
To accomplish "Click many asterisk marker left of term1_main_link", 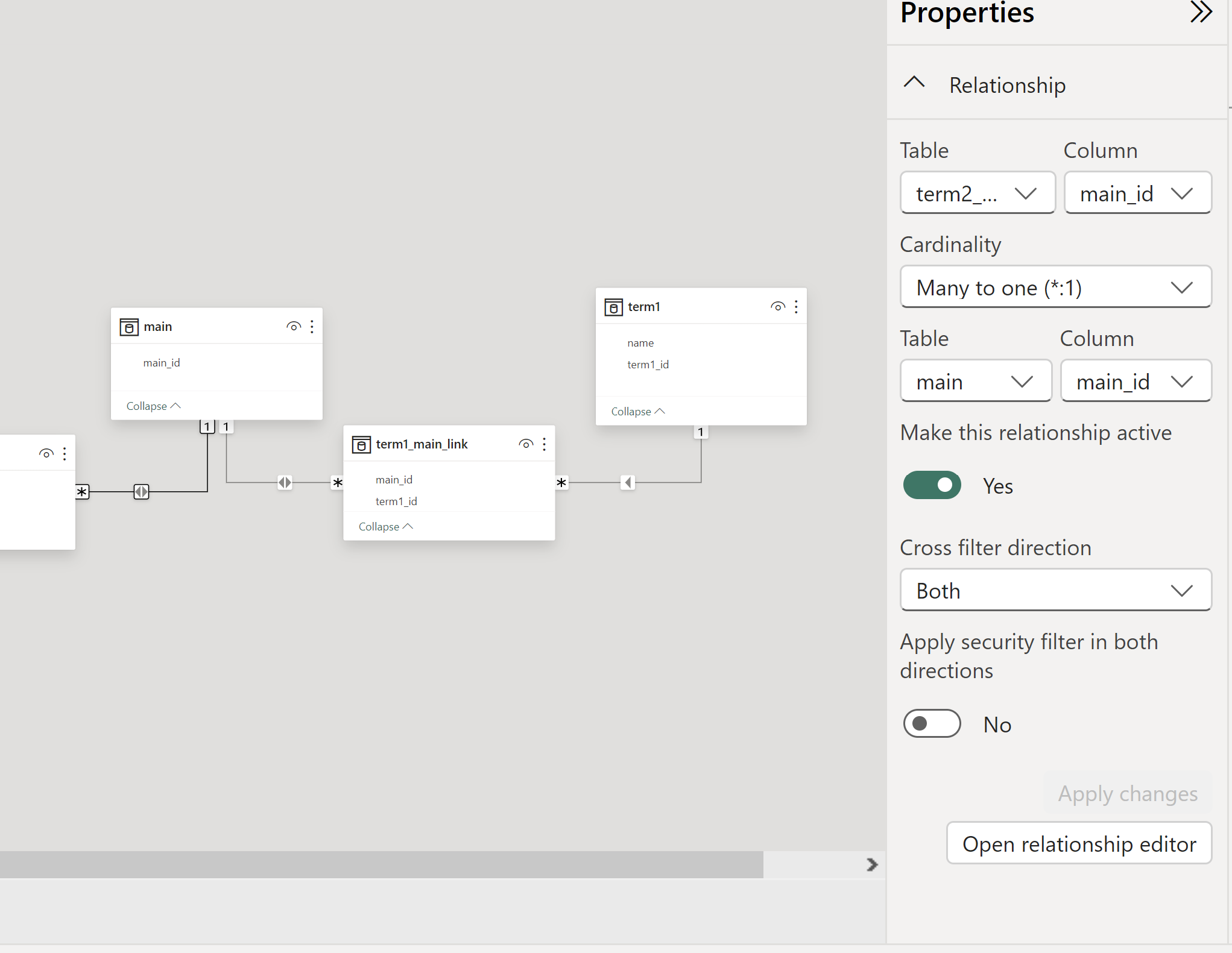I will click(338, 482).
